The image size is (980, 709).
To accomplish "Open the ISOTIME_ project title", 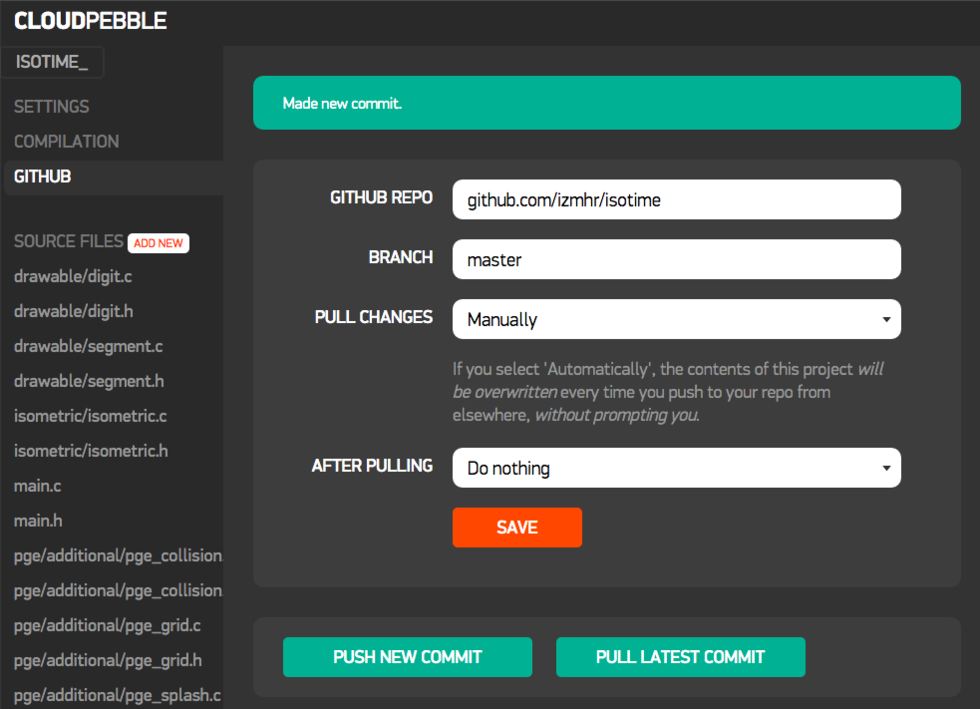I will click(52, 62).
